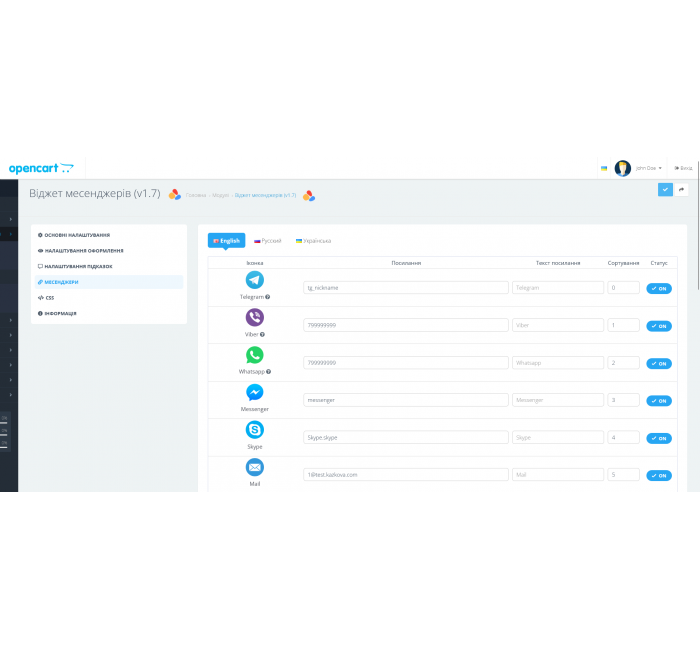This screenshot has width=700, height=650.
Task: Switch to the Русский language tab
Action: (268, 241)
